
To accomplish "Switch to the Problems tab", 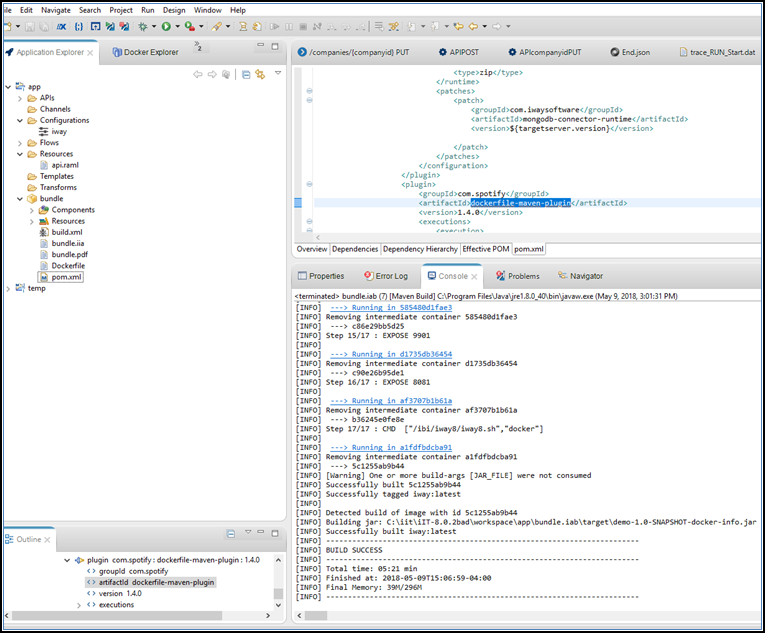I will pos(518,276).
